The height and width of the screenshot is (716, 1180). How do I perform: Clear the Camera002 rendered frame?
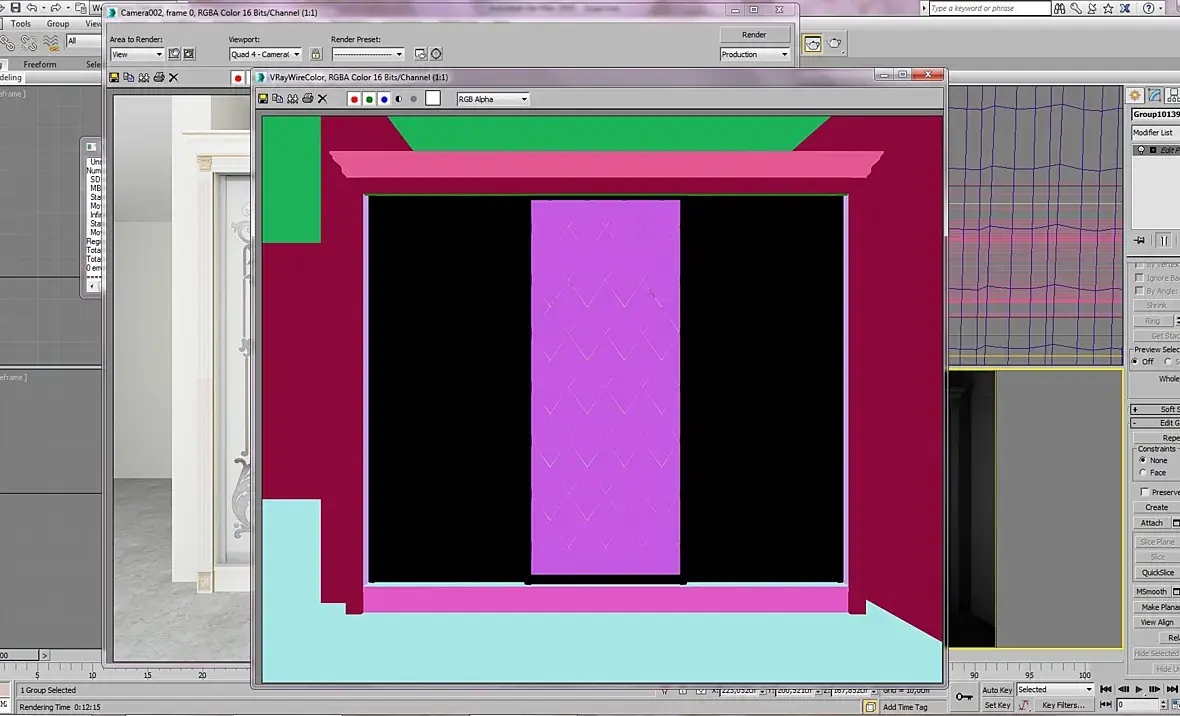click(x=174, y=78)
